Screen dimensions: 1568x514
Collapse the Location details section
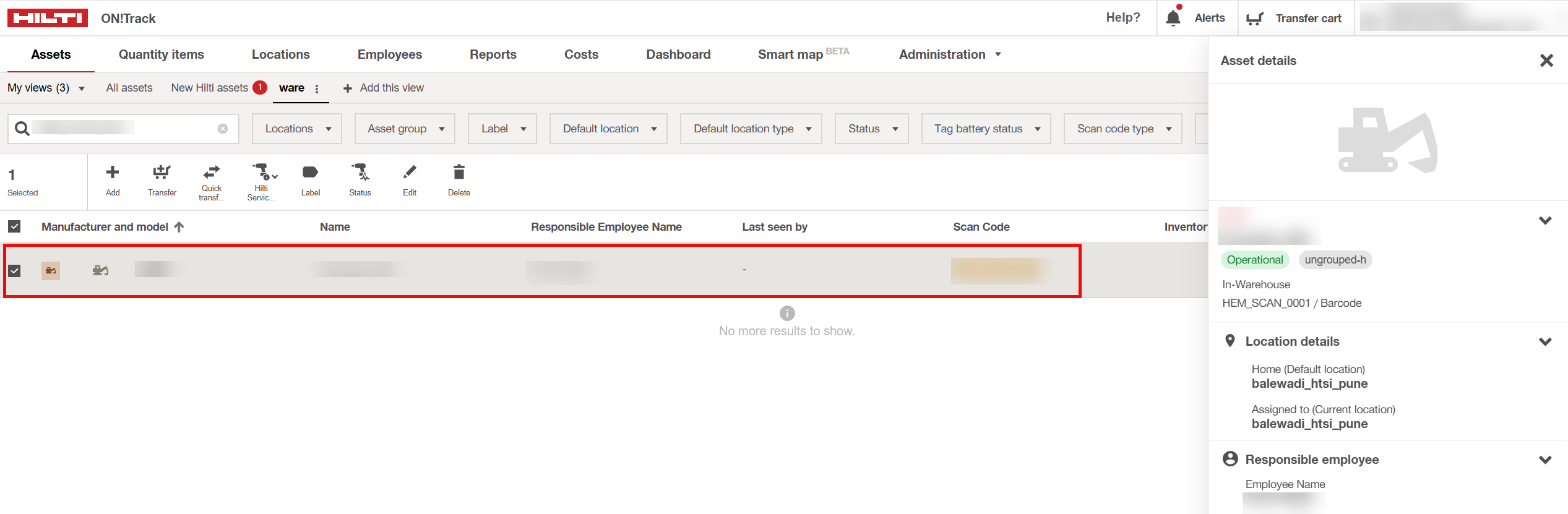[x=1545, y=341]
